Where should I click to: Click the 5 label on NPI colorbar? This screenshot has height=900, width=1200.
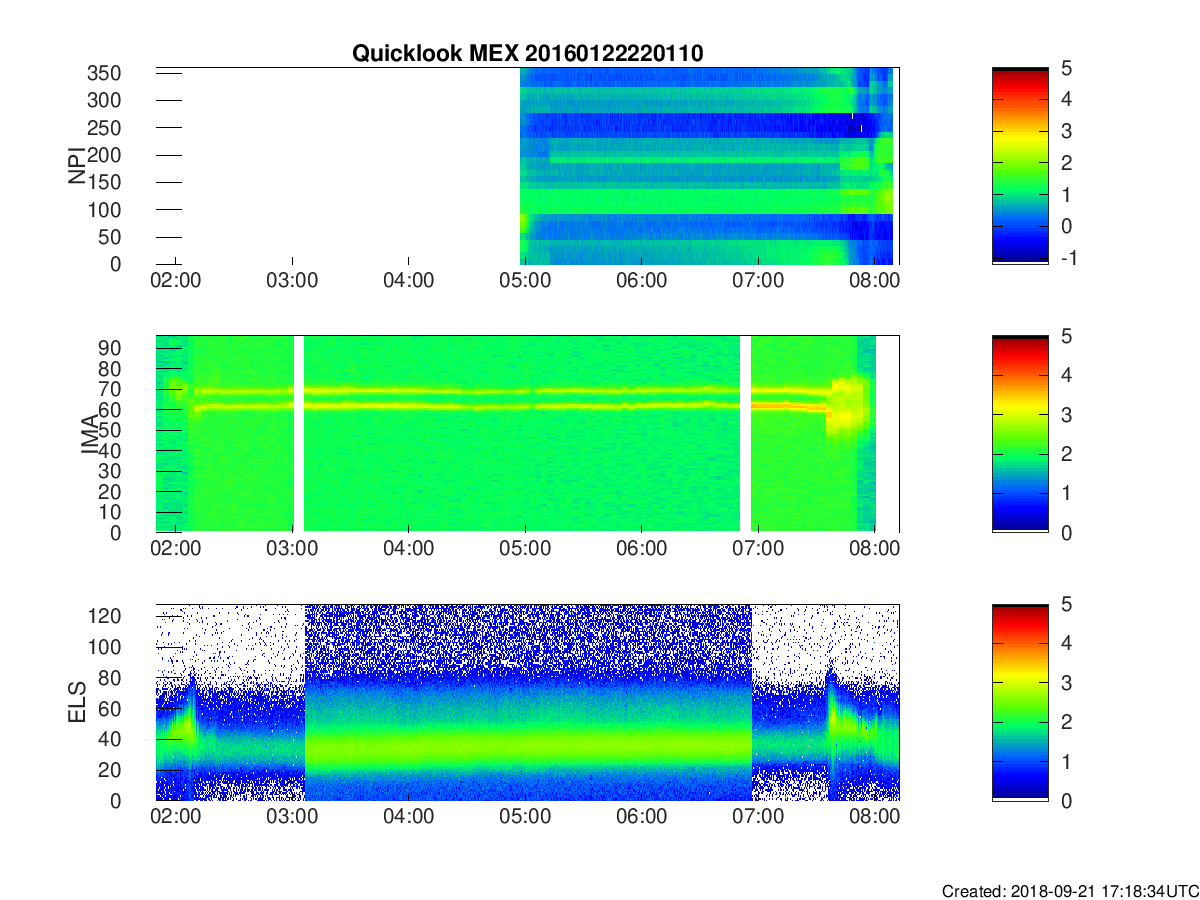coord(1066,68)
